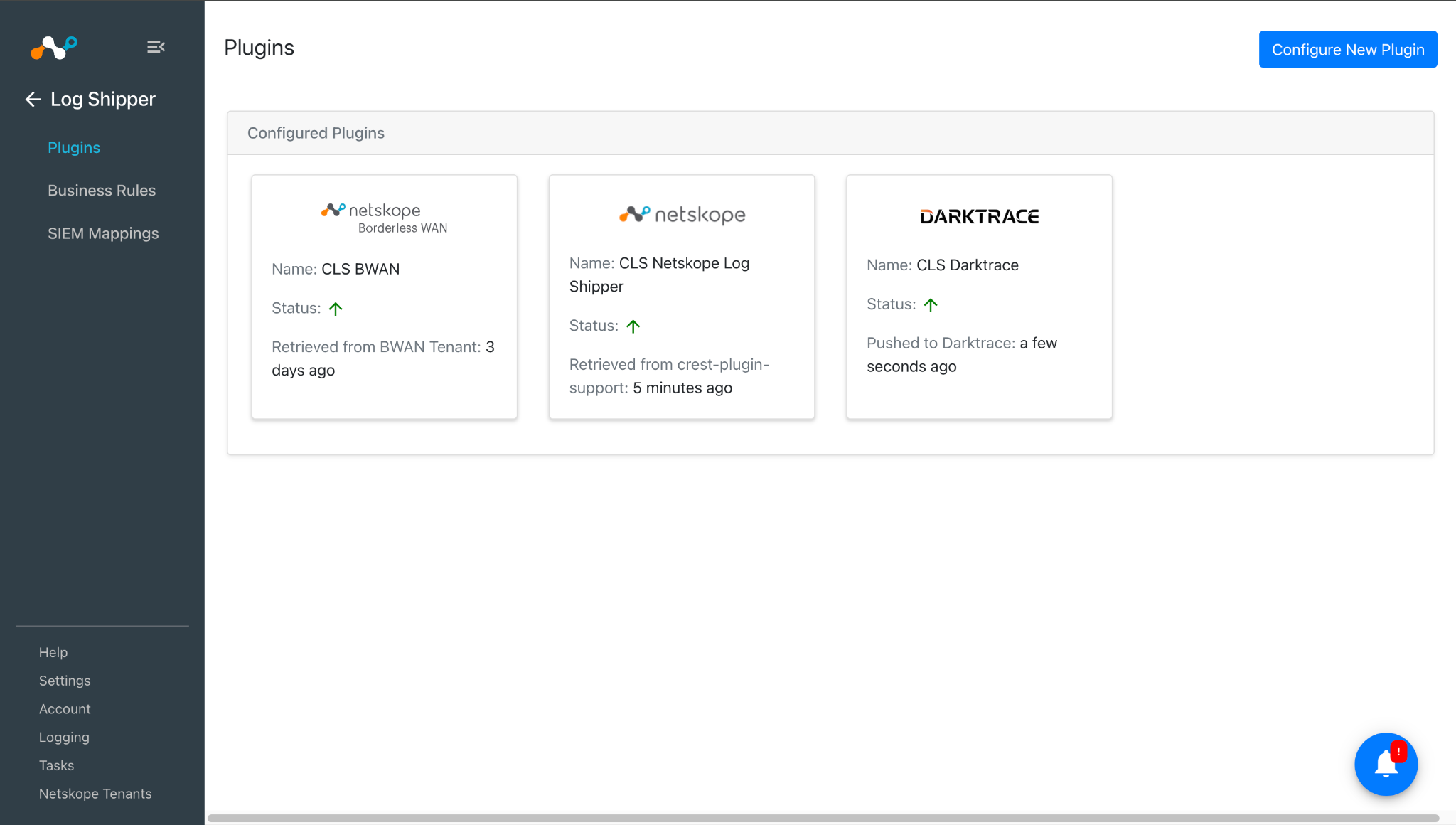Click 'Pushed to Darktrace' text

pyautogui.click(x=941, y=343)
